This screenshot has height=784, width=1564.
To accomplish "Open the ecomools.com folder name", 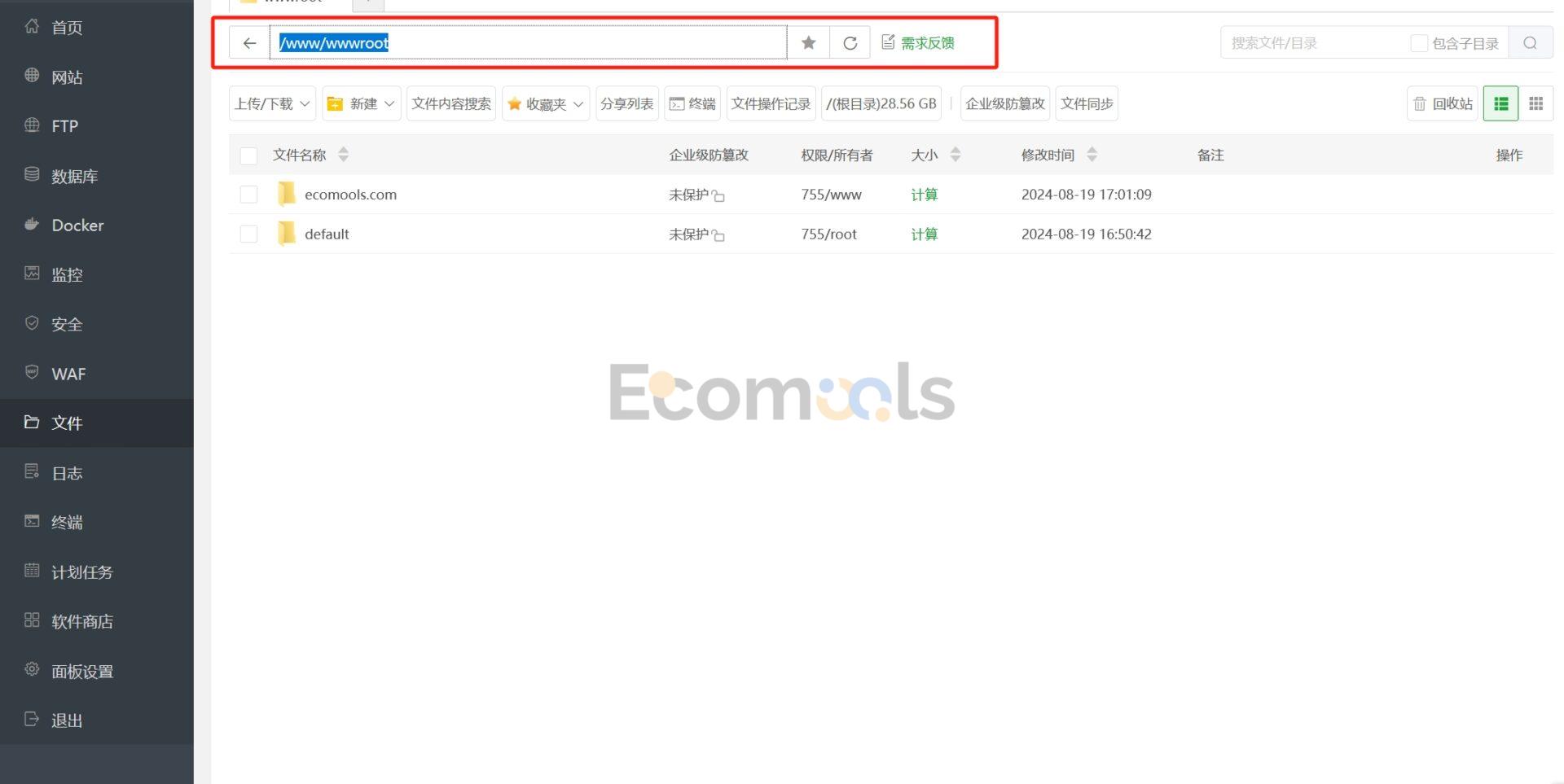I will [350, 195].
